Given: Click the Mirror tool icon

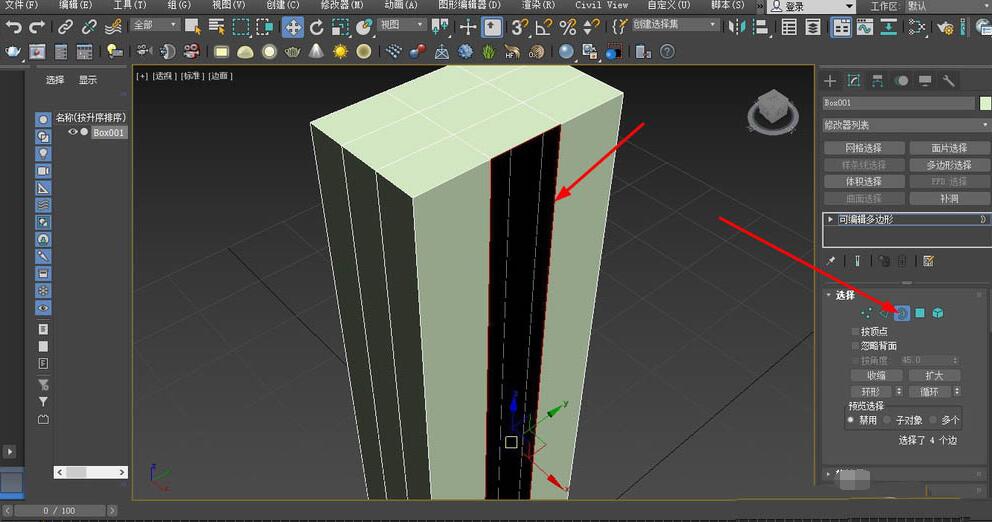Looking at the screenshot, I should point(736,27).
